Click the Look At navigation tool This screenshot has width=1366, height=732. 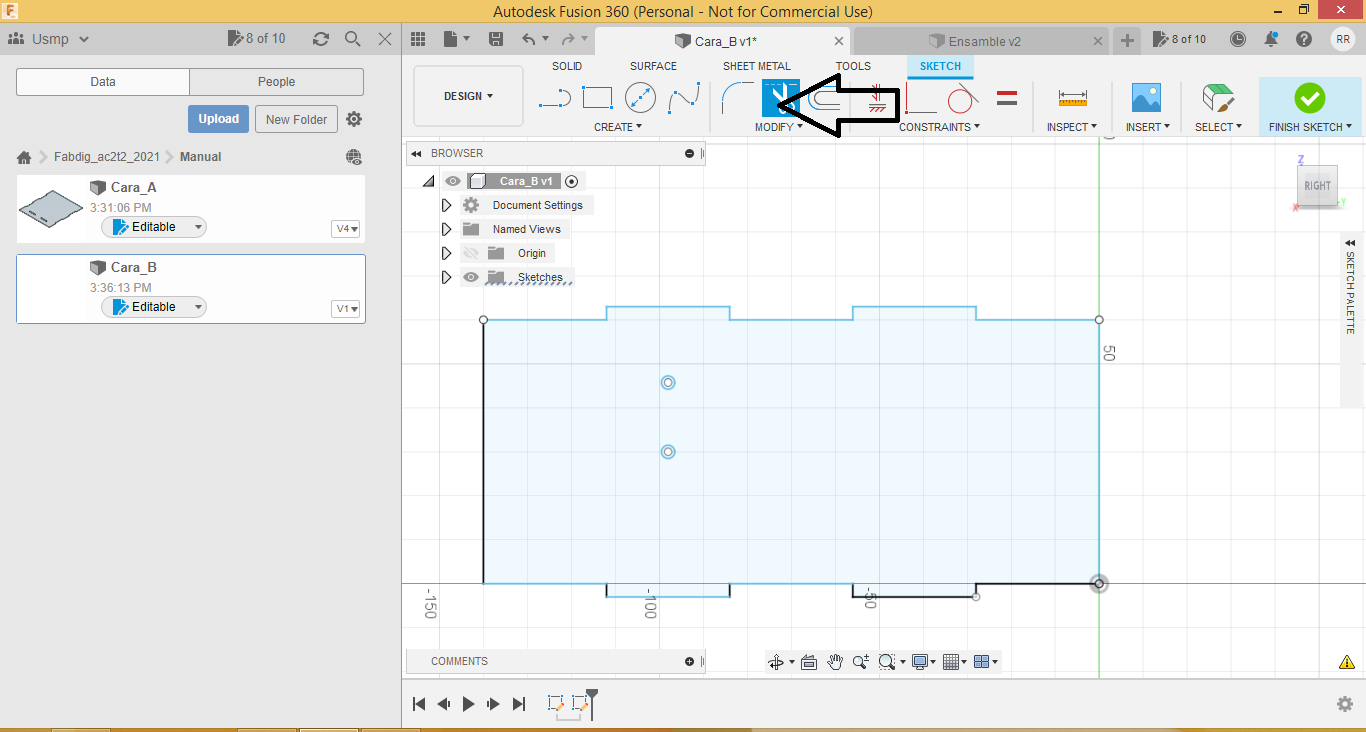pos(809,662)
